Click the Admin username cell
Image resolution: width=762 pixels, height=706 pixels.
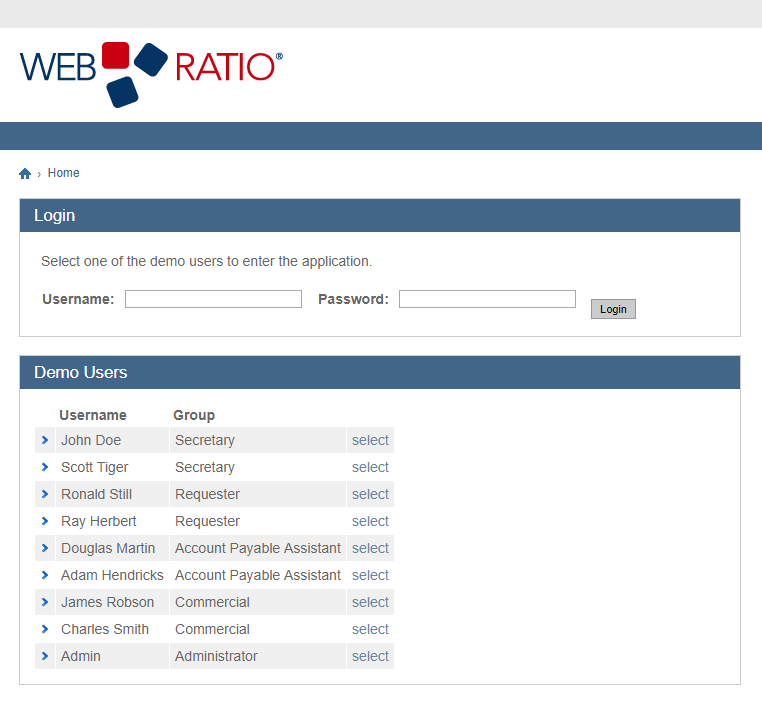point(112,656)
